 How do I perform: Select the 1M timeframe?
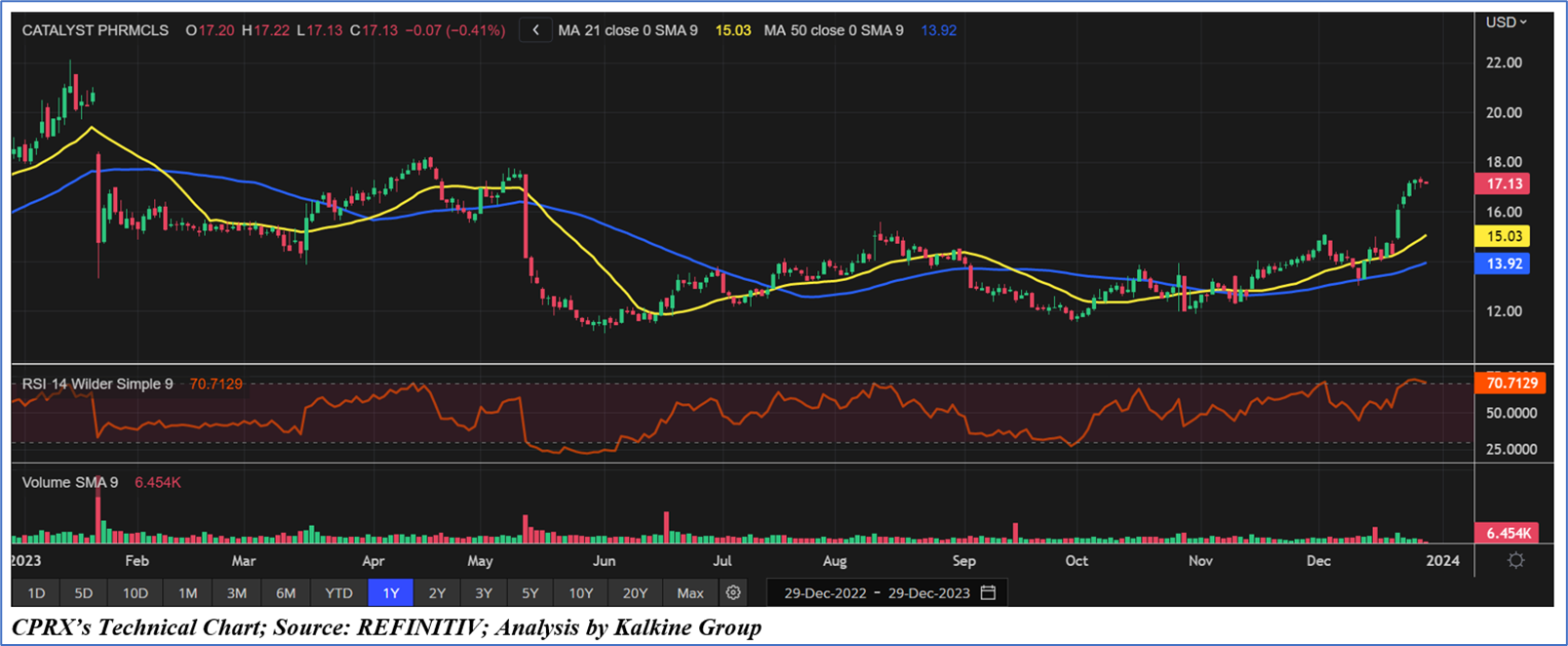(x=187, y=592)
